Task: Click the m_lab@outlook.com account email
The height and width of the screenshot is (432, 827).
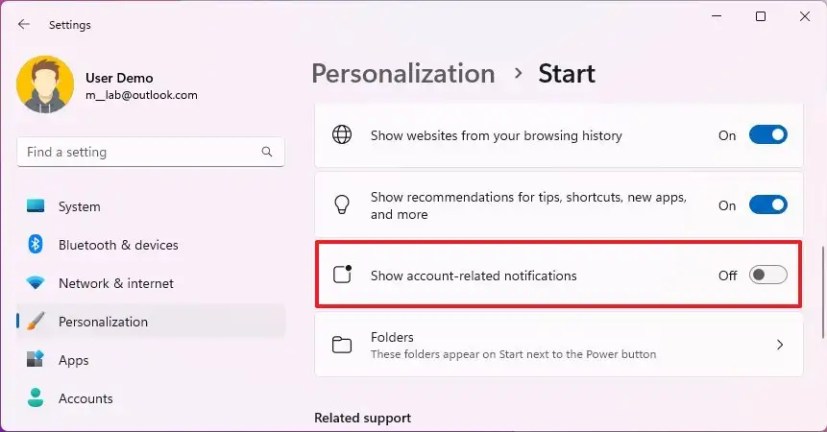Action: coord(143,95)
